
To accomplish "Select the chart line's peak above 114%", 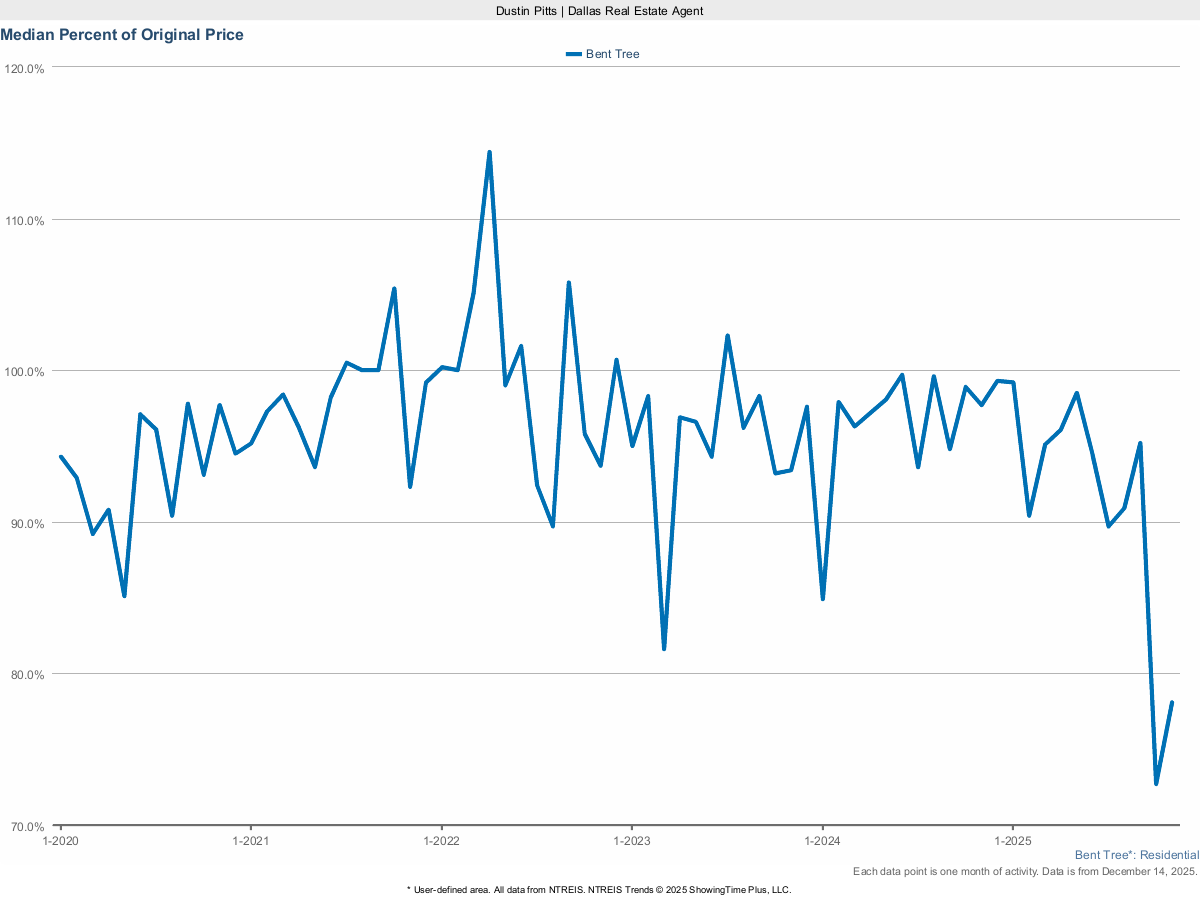I will (488, 151).
